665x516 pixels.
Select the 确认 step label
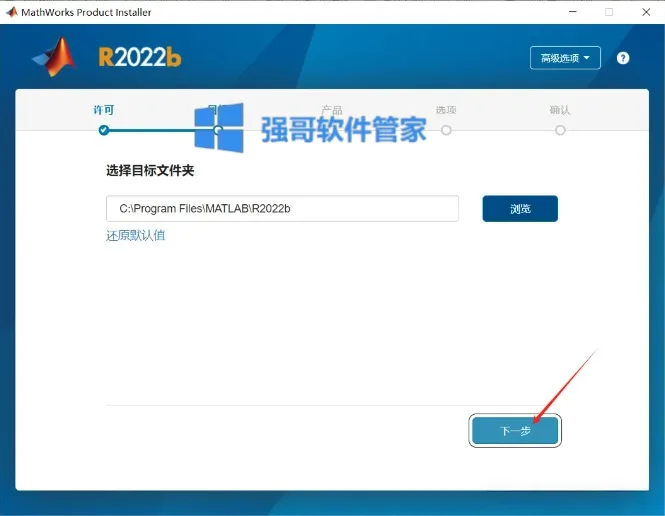560,110
